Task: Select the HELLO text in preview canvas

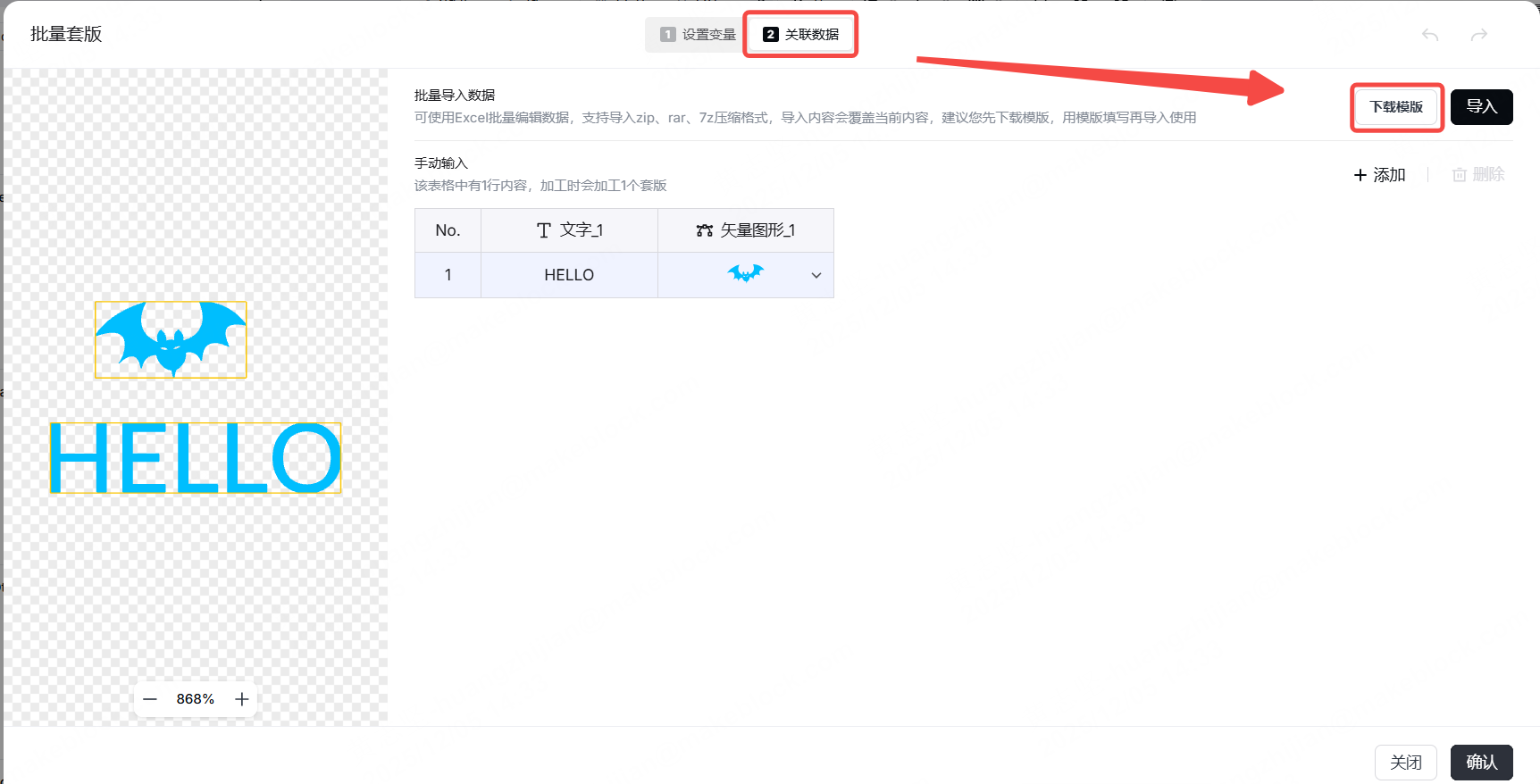Action: (x=195, y=458)
